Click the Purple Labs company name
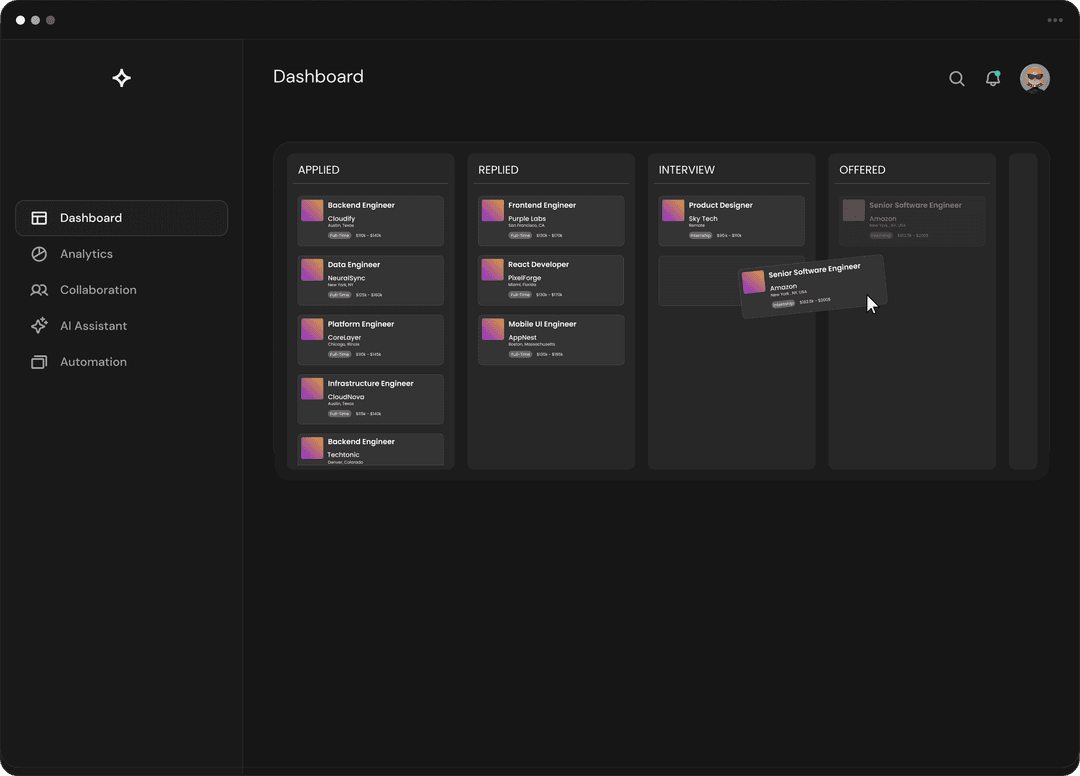This screenshot has width=1080, height=776. pyautogui.click(x=526, y=219)
